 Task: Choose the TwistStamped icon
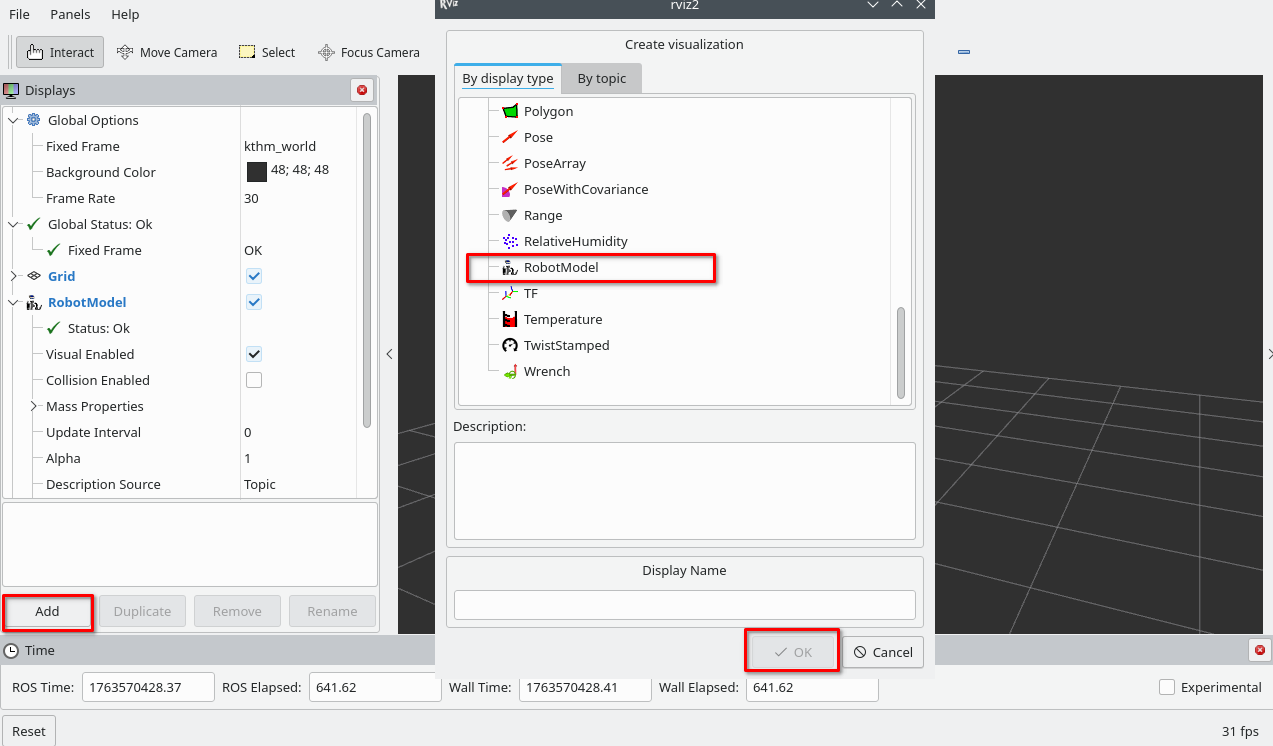click(x=510, y=345)
